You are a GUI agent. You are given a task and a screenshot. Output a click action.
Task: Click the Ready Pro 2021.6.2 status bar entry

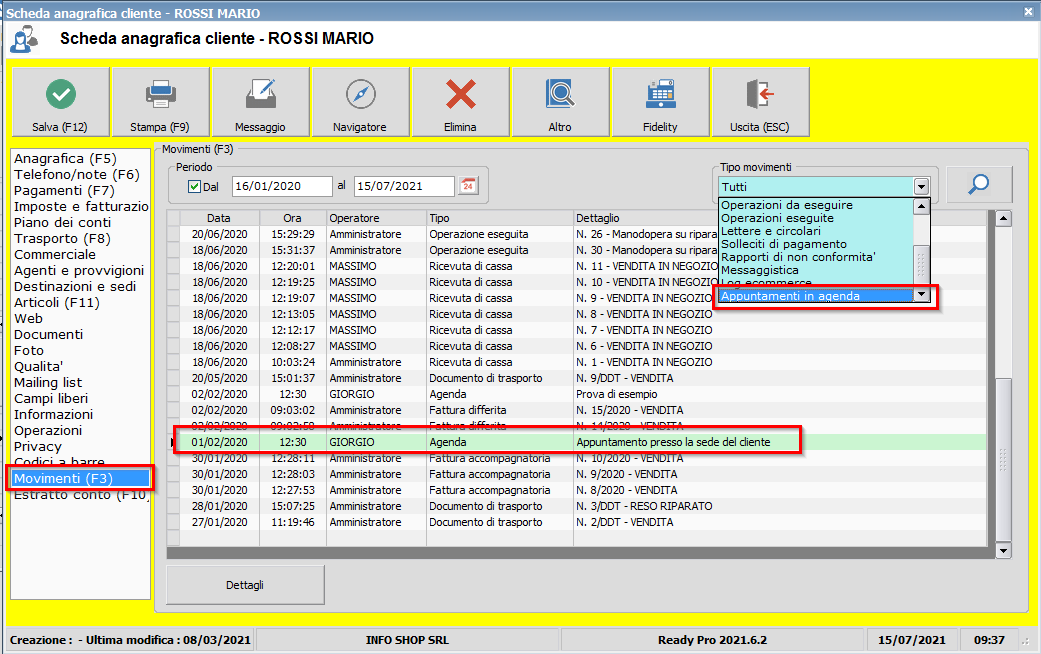click(712, 640)
